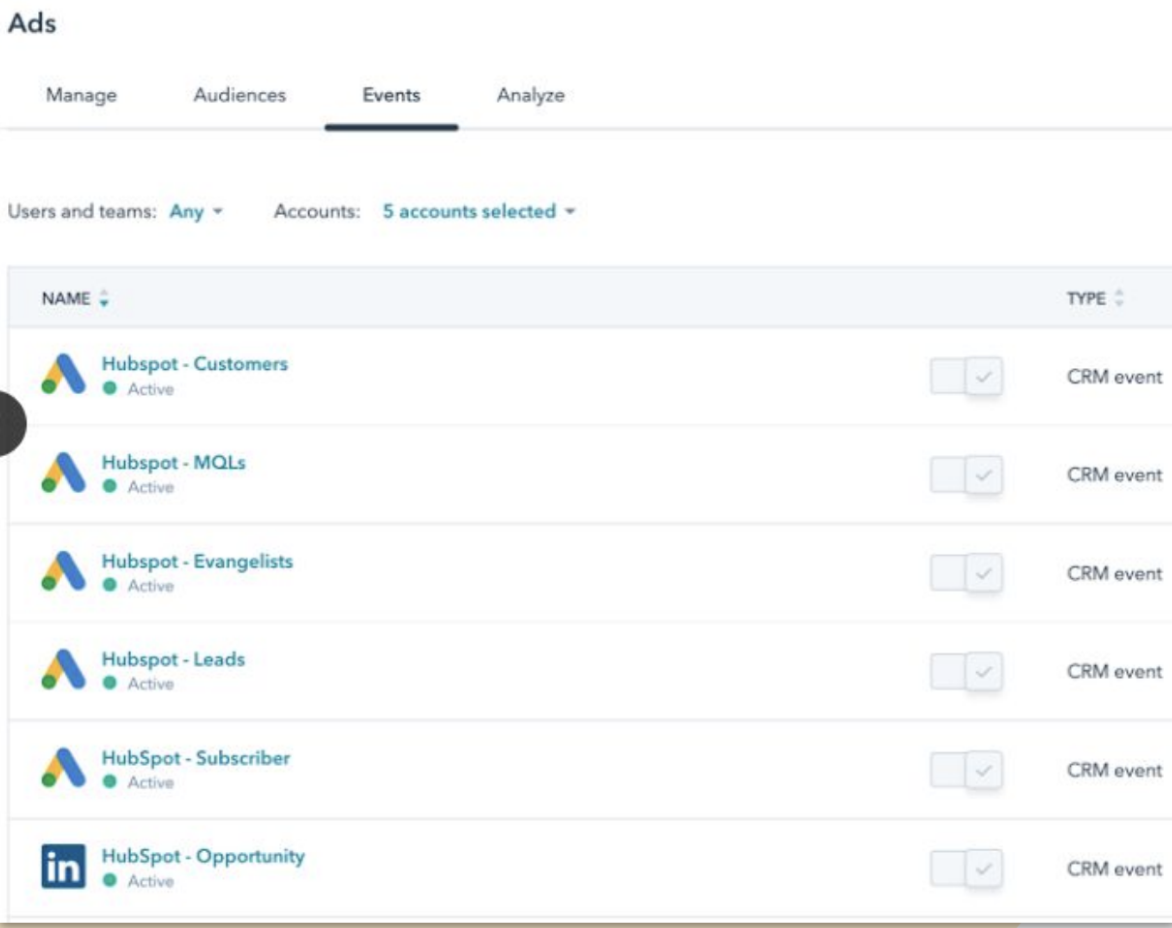Click CRM event type for Hubspot - Leads
The image size is (1172, 928).
coord(1114,671)
